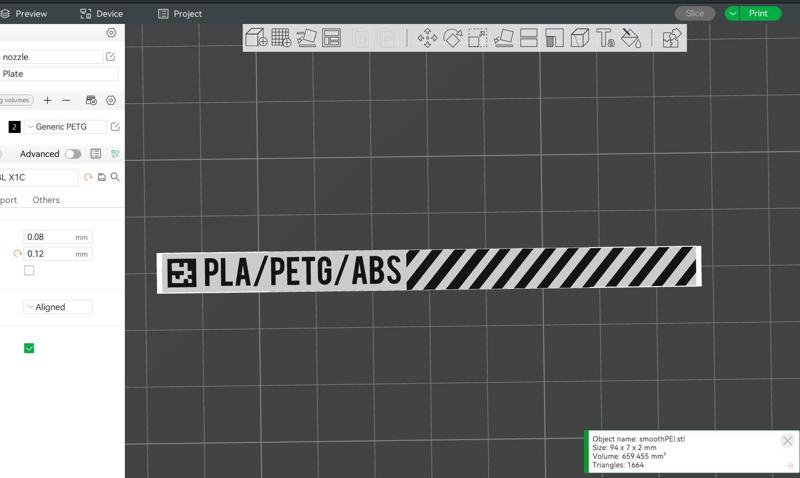This screenshot has width=800, height=478.
Task: Click the green icon next to compare presets
Action: click(115, 154)
